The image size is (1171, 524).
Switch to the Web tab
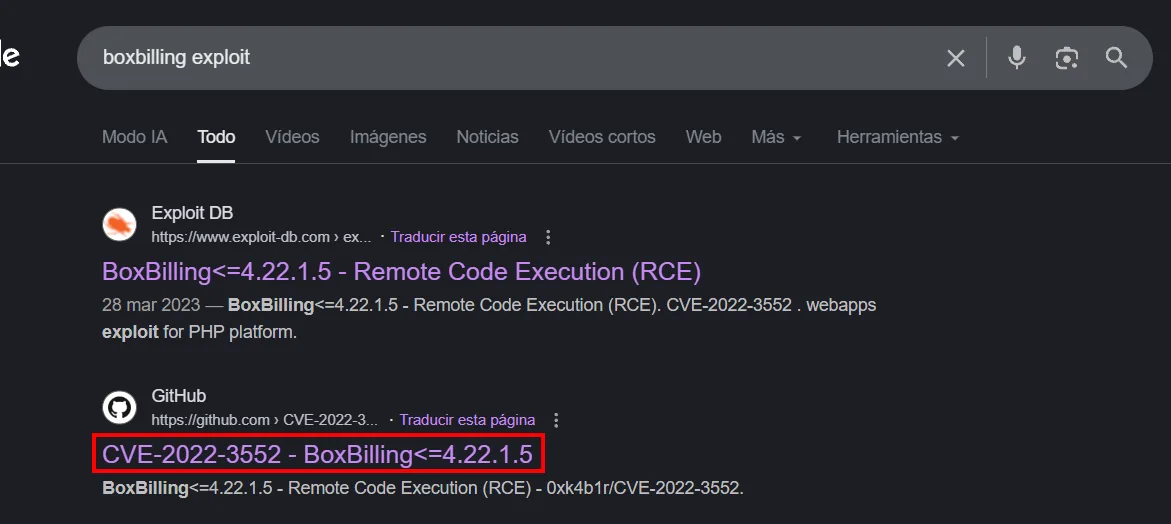click(x=703, y=137)
